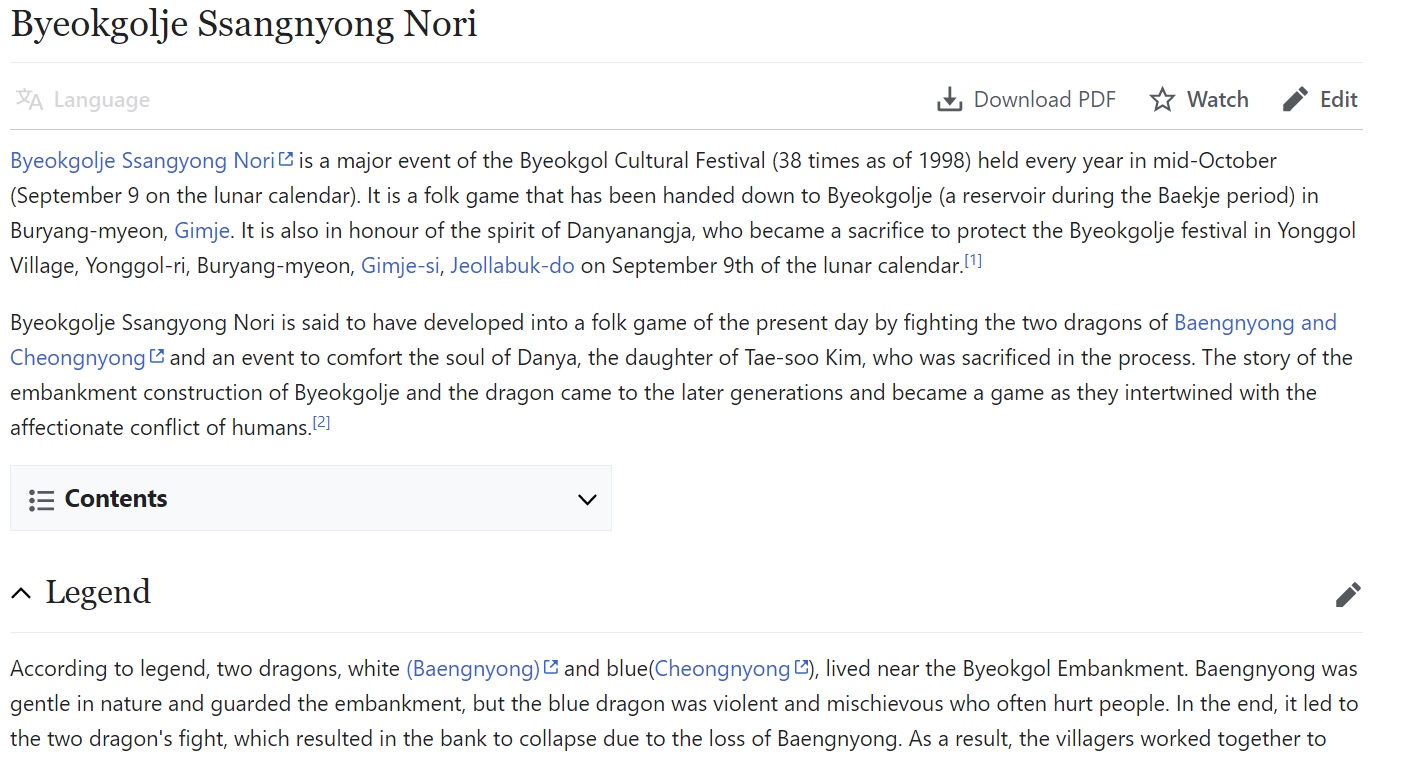
Task: Open the Baengnyong and Cheongnyong link
Action: (x=1255, y=323)
